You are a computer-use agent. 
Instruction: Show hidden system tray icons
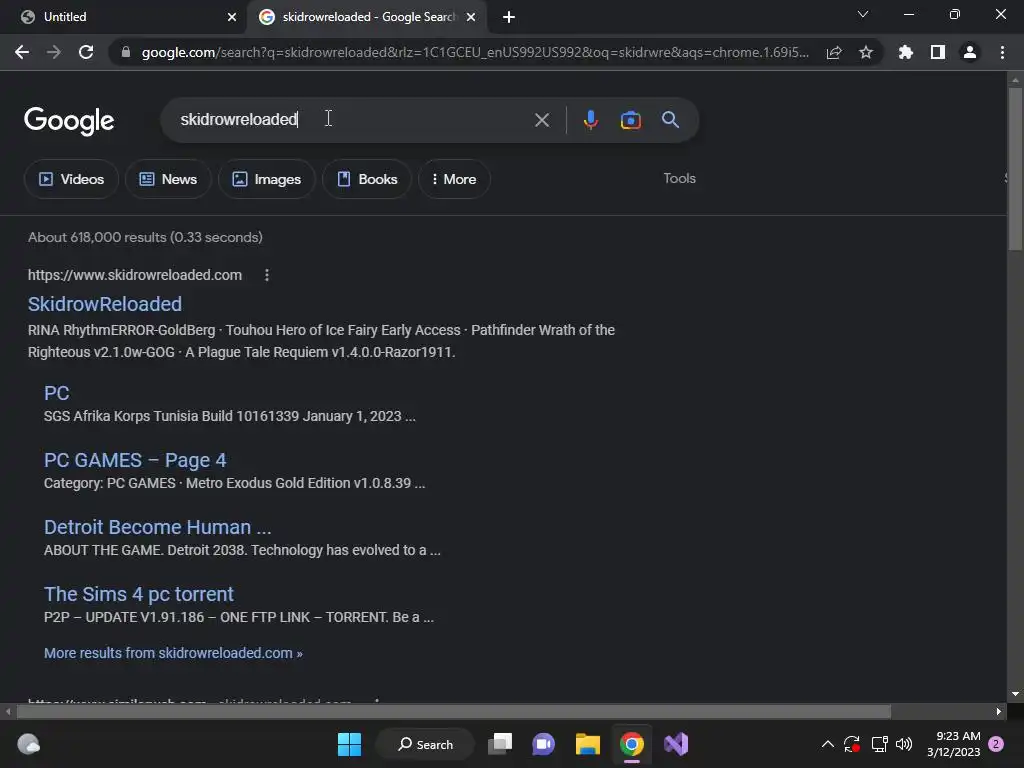[827, 744]
